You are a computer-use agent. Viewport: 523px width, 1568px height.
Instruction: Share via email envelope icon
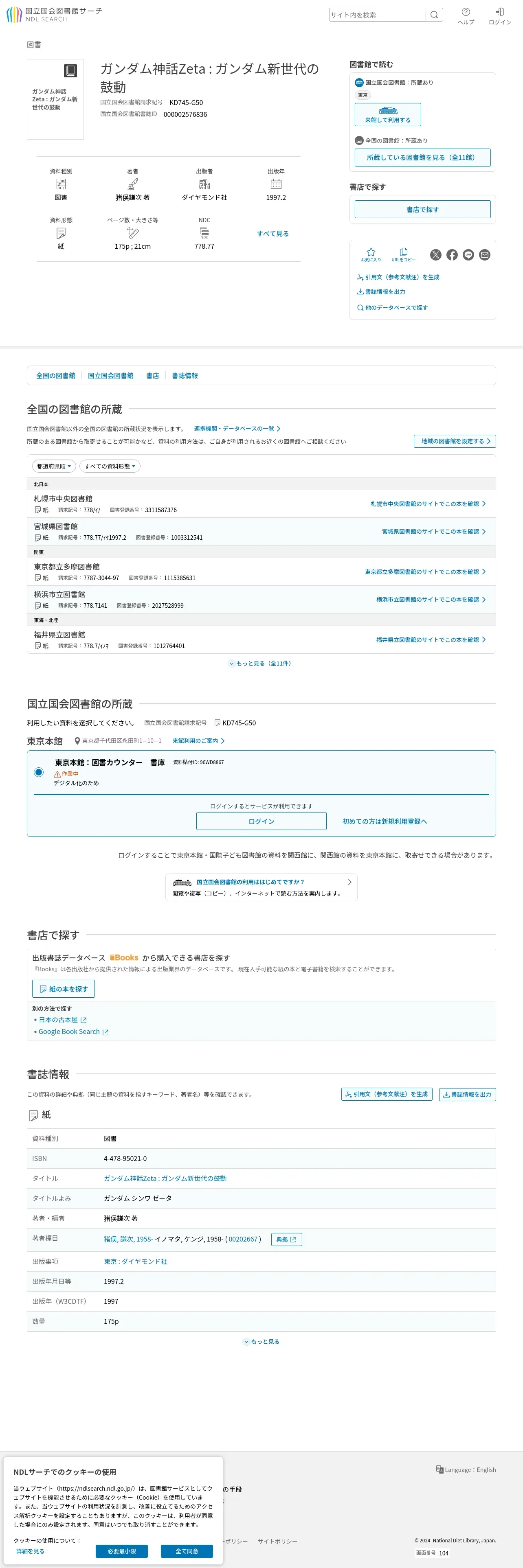485,255
